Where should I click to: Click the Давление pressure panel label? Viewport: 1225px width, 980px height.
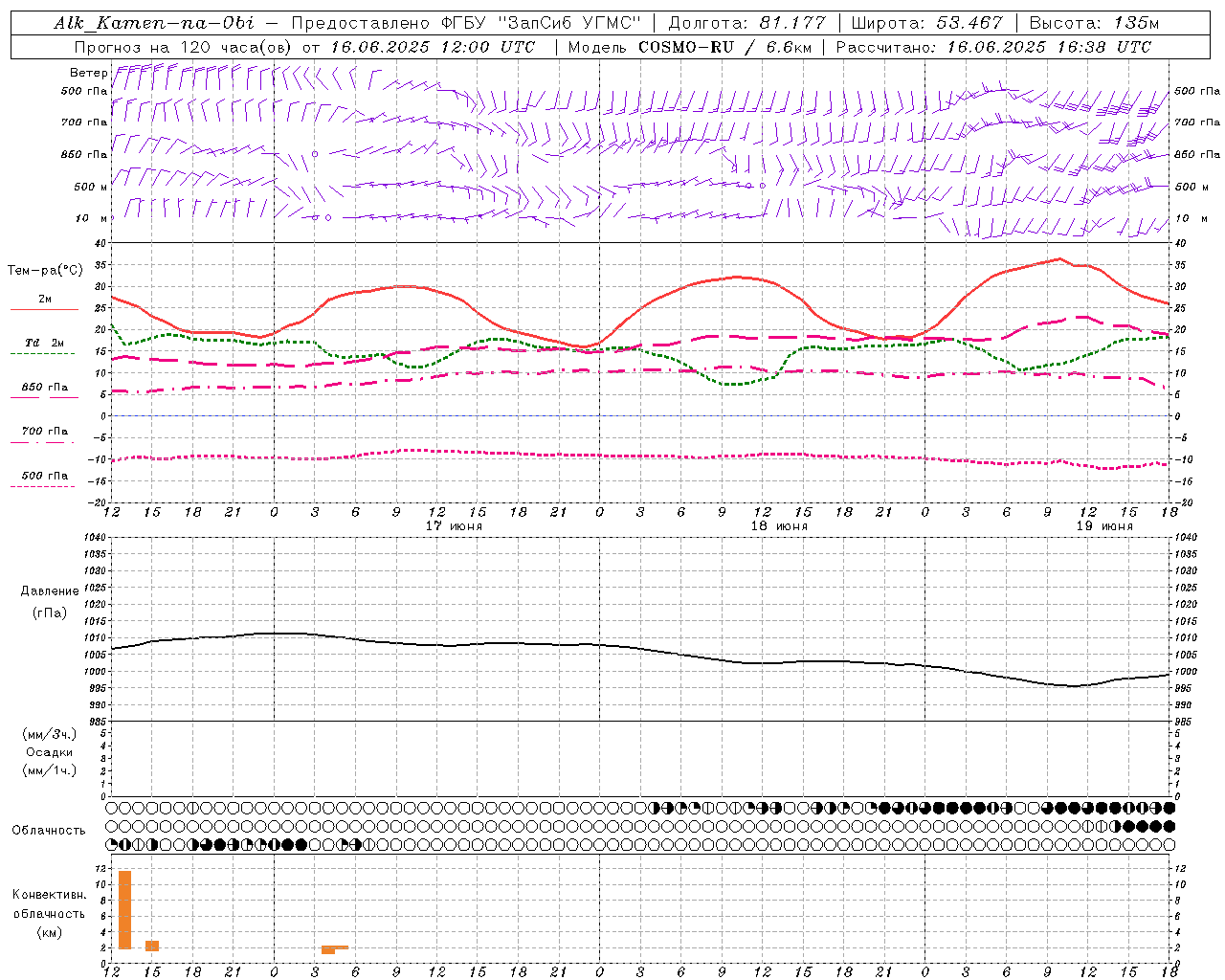point(49,591)
